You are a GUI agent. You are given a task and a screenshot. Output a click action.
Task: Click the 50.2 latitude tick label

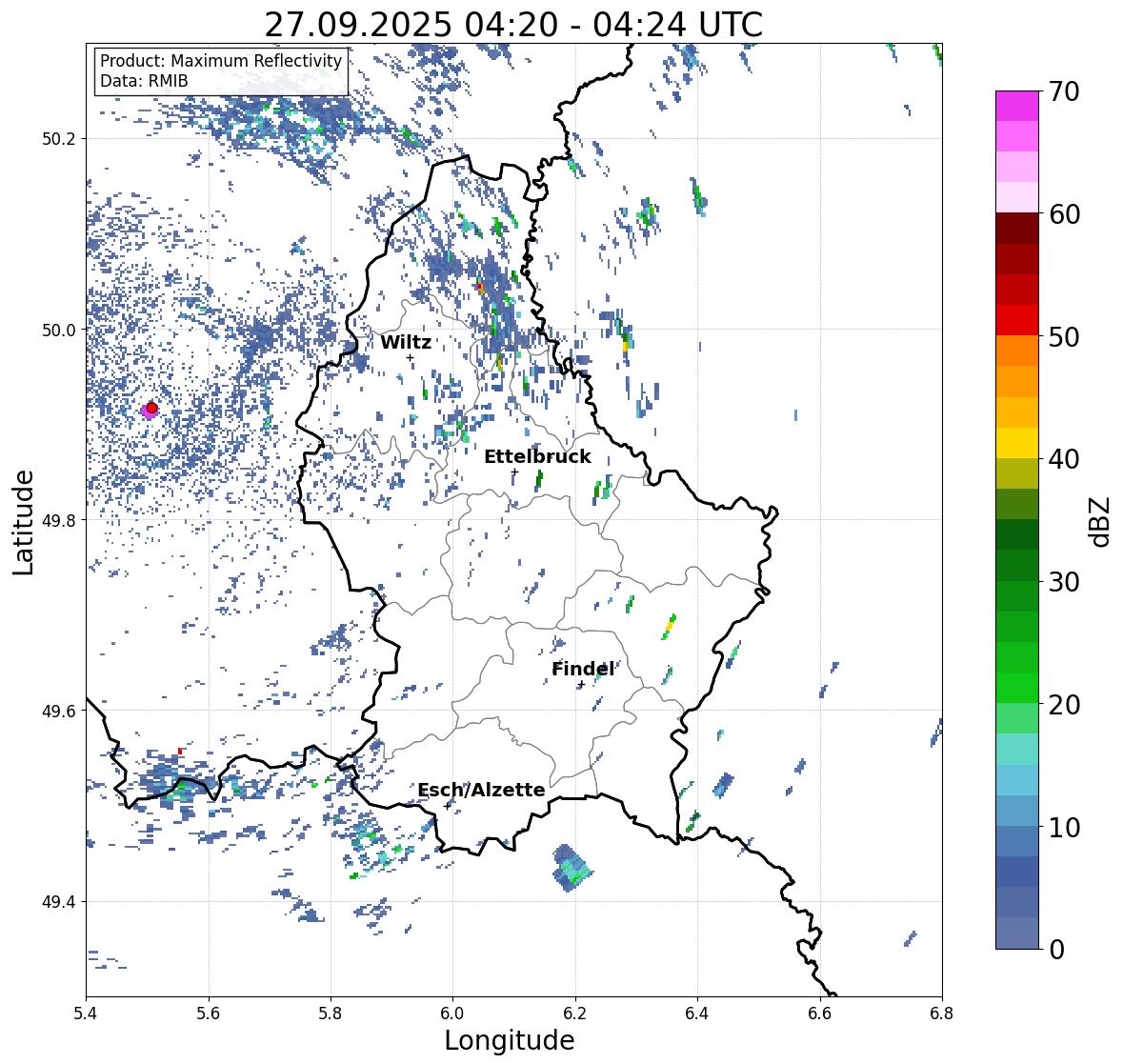click(59, 139)
